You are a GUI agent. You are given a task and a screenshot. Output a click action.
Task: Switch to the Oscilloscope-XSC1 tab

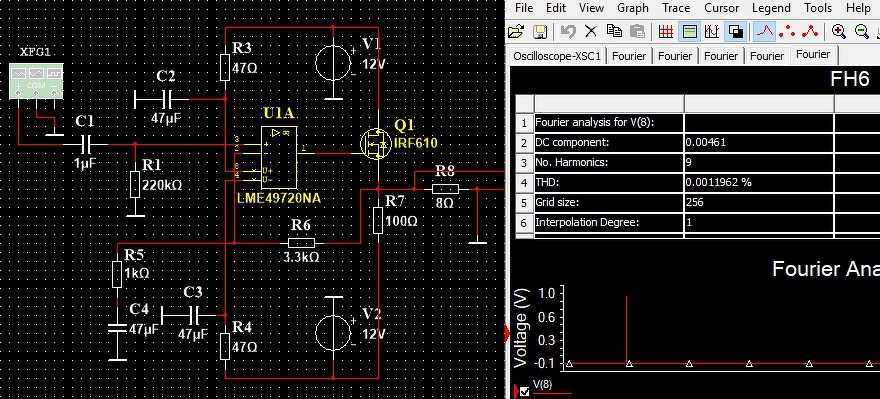[x=557, y=56]
